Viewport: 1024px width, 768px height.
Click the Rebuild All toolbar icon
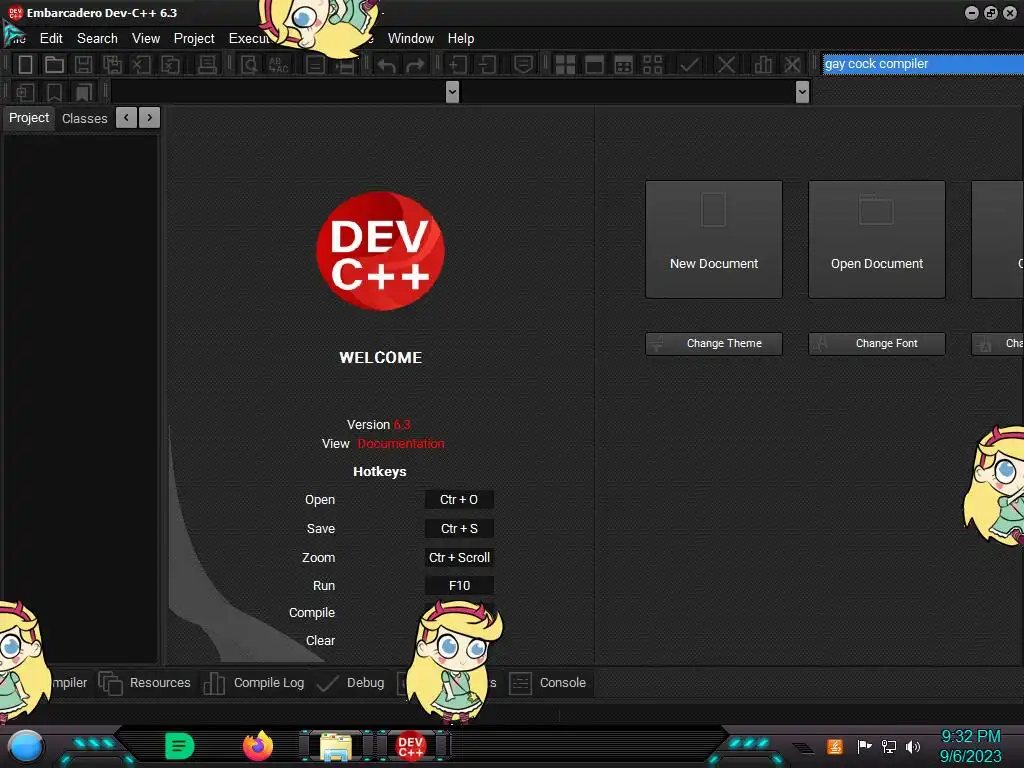tap(652, 64)
